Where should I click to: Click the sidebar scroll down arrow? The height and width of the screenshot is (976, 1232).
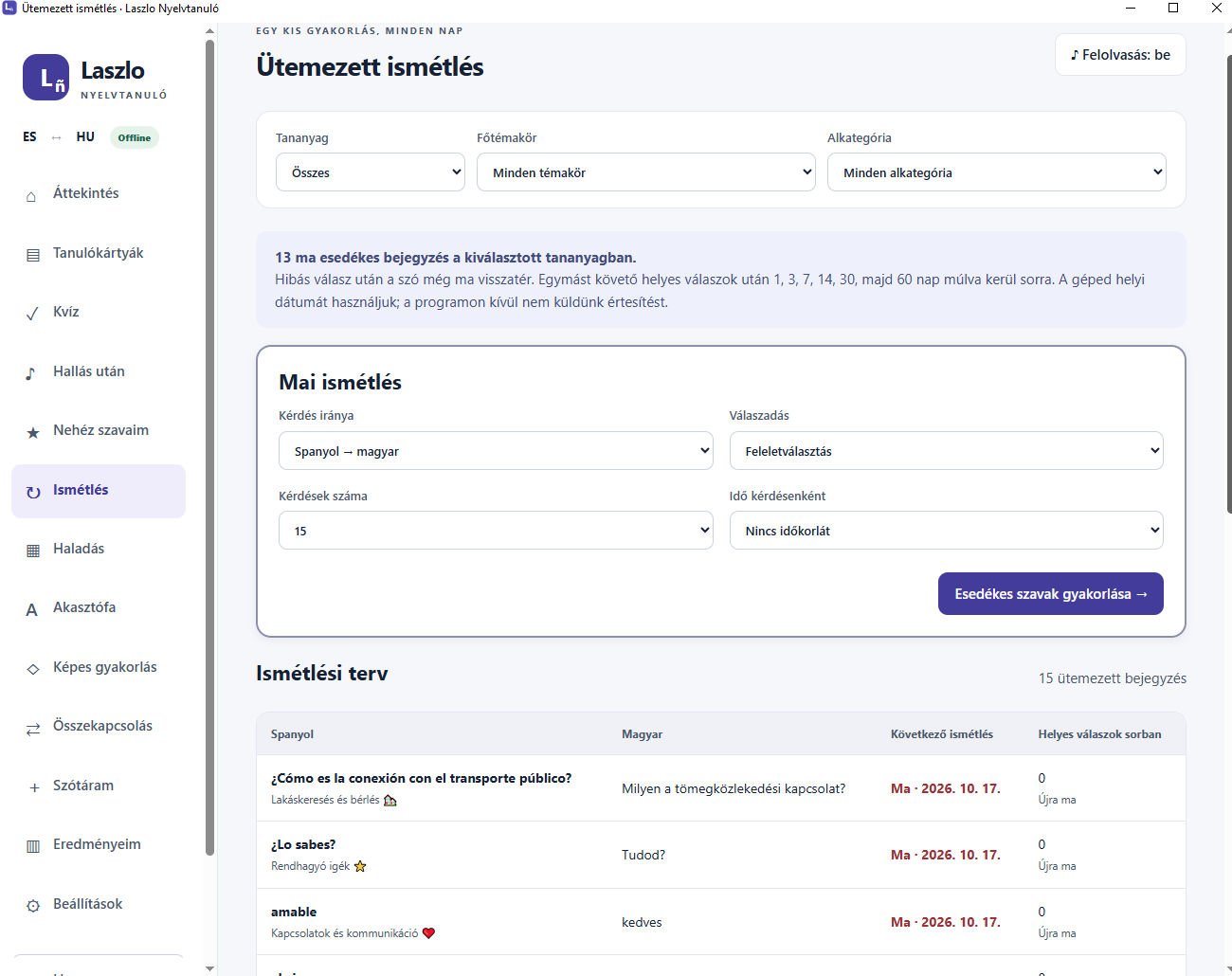209,968
